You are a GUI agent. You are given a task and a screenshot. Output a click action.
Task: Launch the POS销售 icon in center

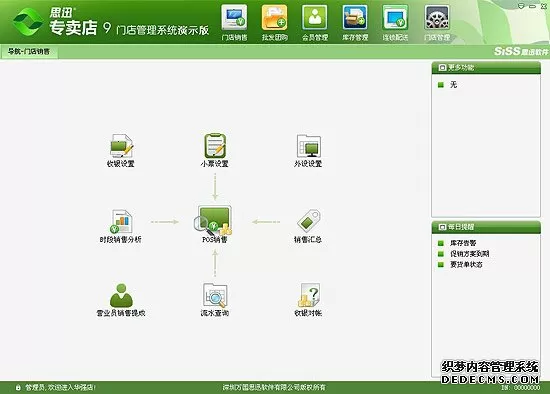(214, 225)
